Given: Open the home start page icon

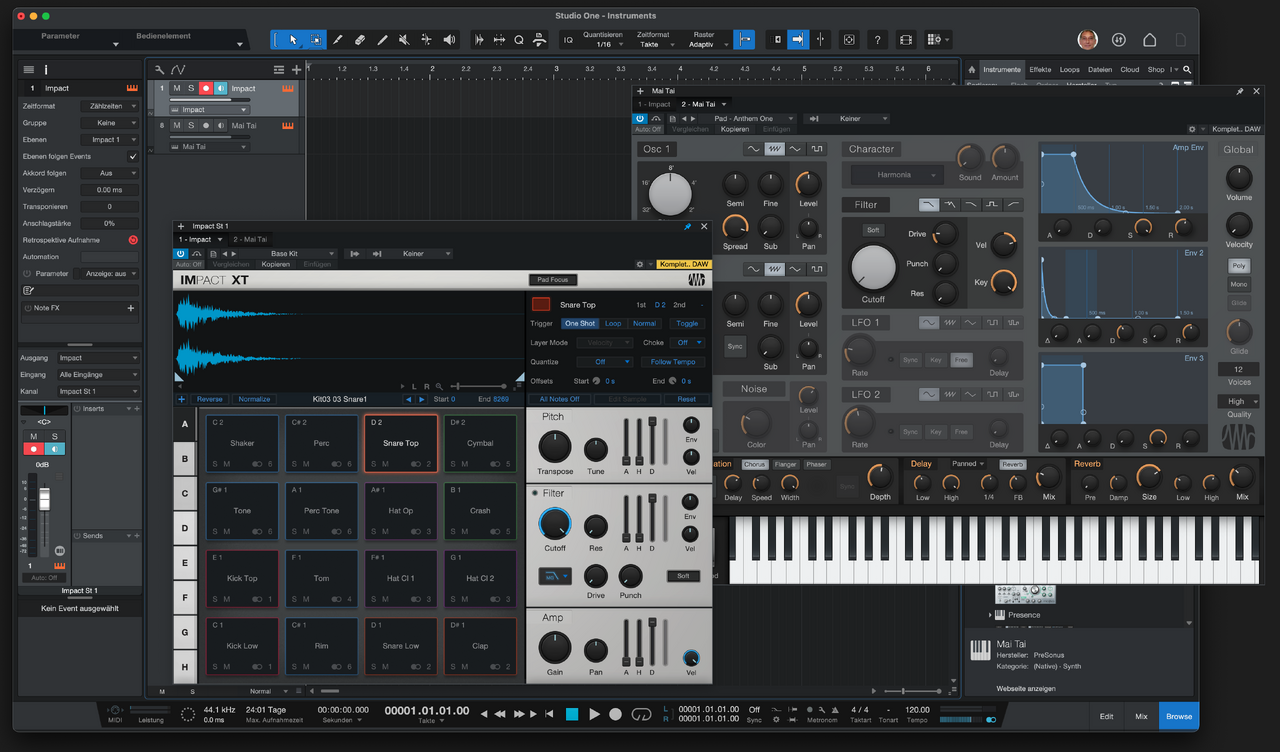Looking at the screenshot, I should (1150, 40).
